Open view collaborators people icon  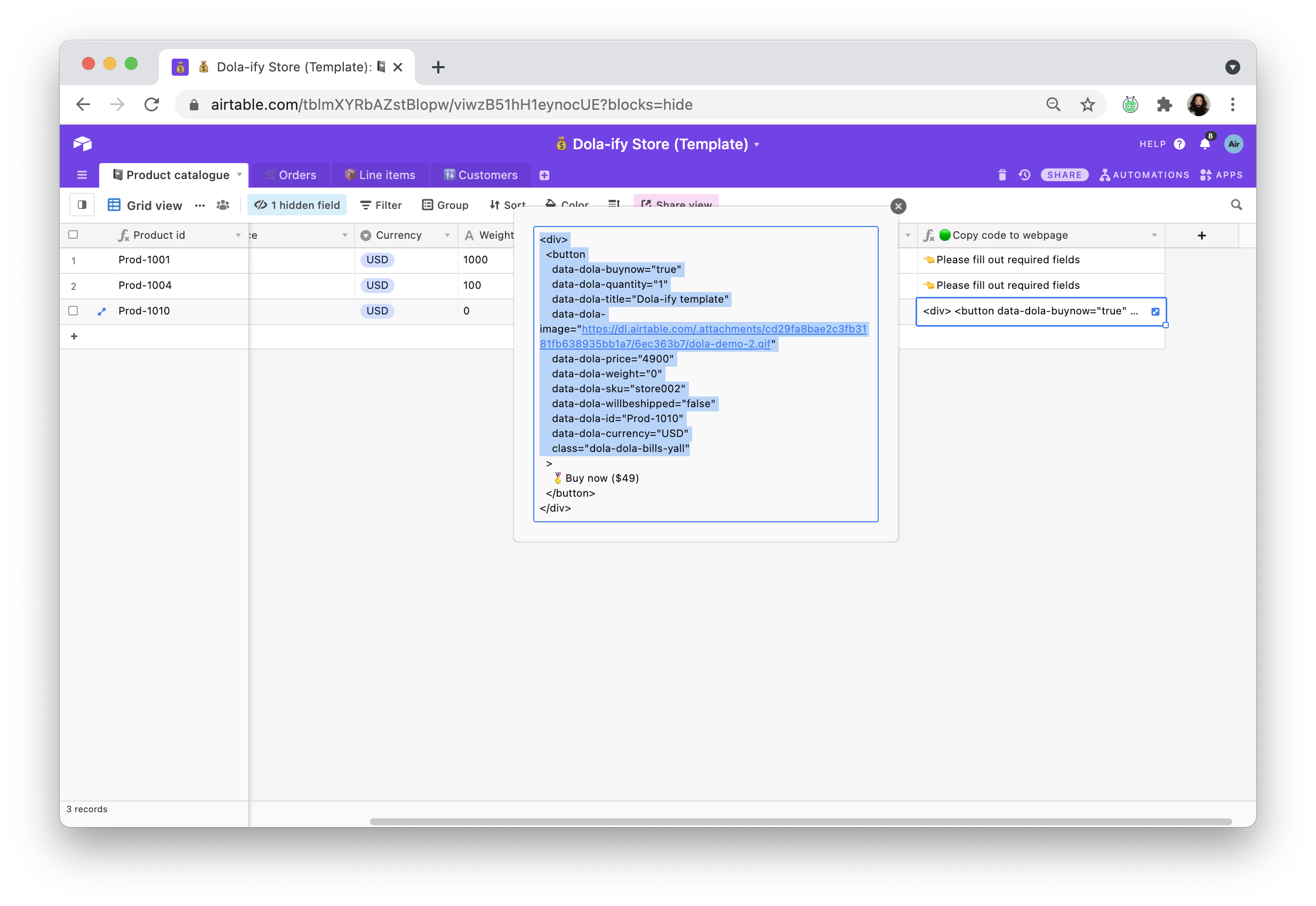tap(223, 206)
